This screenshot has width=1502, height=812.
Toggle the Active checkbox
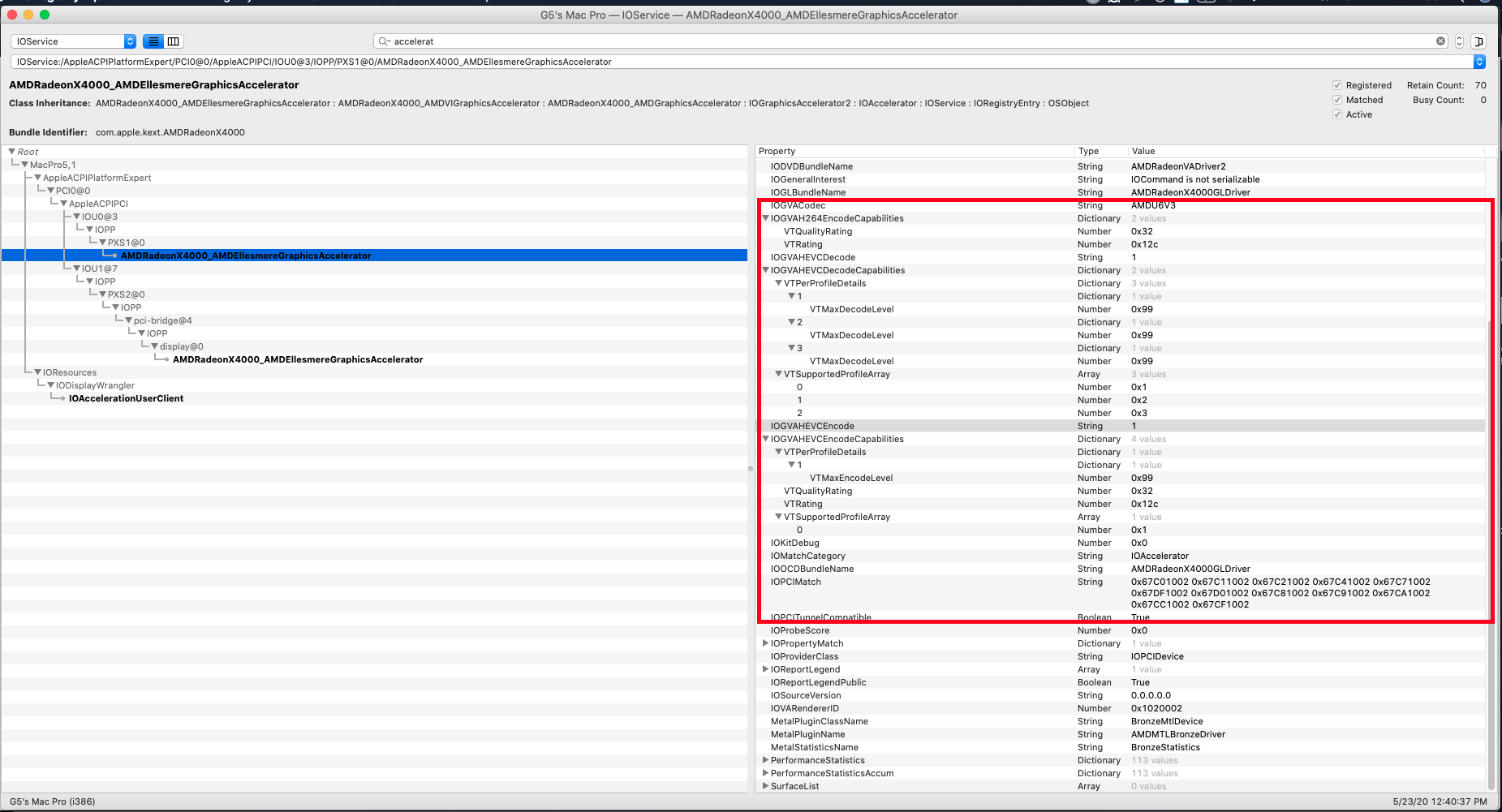click(1337, 114)
